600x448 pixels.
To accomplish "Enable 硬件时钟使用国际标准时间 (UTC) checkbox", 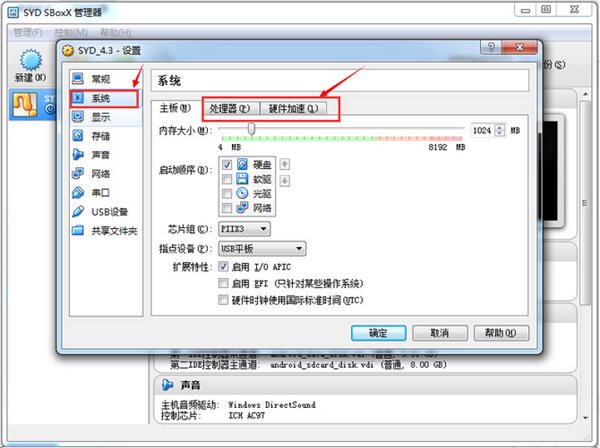I will click(x=223, y=300).
